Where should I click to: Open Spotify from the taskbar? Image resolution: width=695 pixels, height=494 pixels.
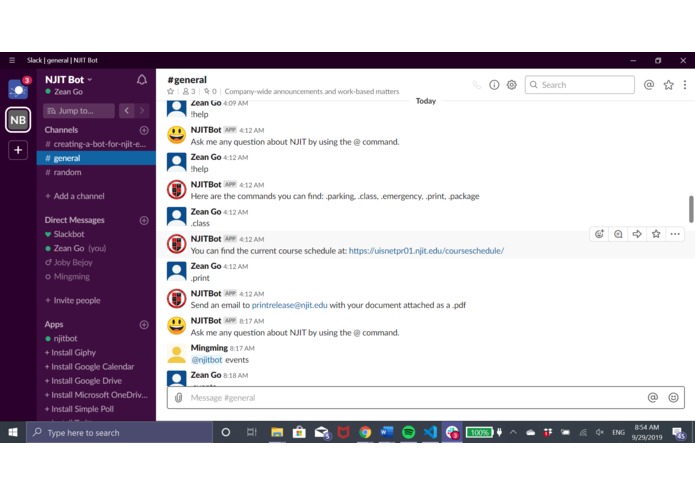pos(409,432)
